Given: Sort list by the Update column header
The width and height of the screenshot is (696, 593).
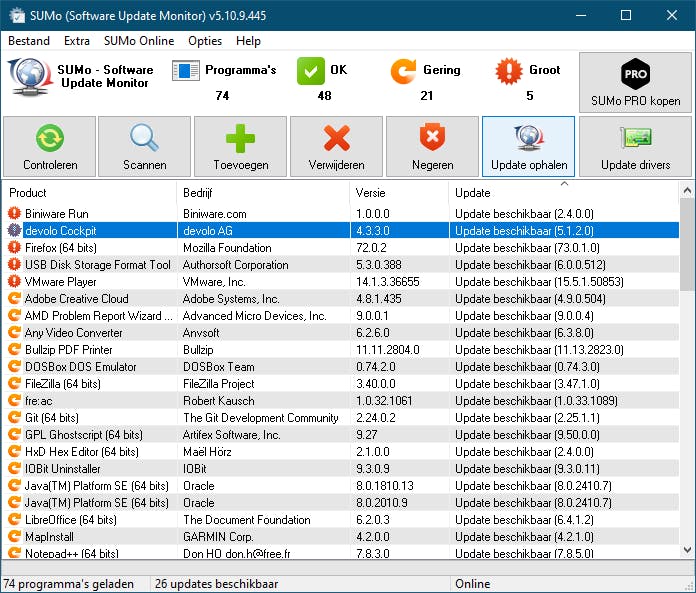Looking at the screenshot, I should 564,193.
